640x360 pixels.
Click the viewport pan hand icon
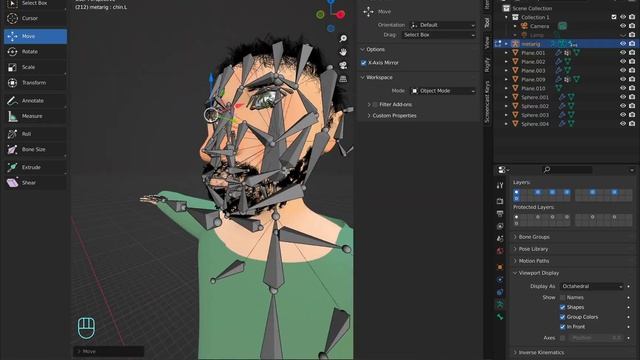(343, 52)
